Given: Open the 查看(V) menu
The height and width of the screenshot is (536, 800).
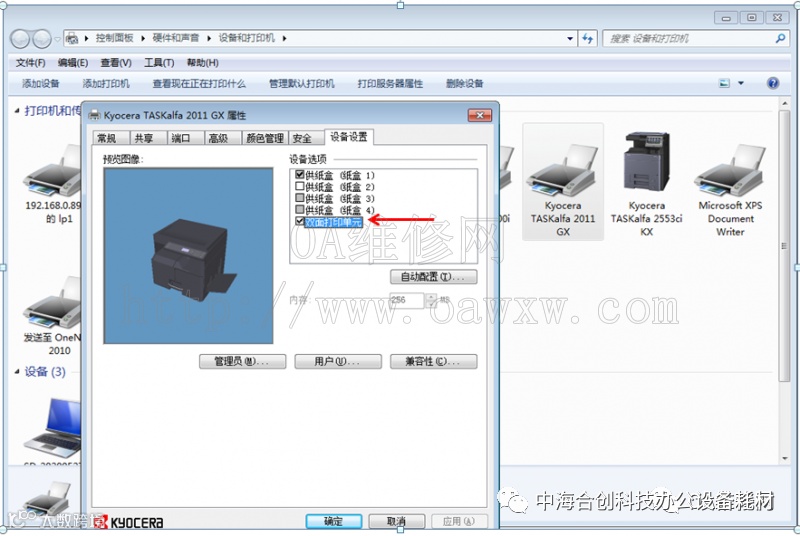Looking at the screenshot, I should click(x=116, y=63).
